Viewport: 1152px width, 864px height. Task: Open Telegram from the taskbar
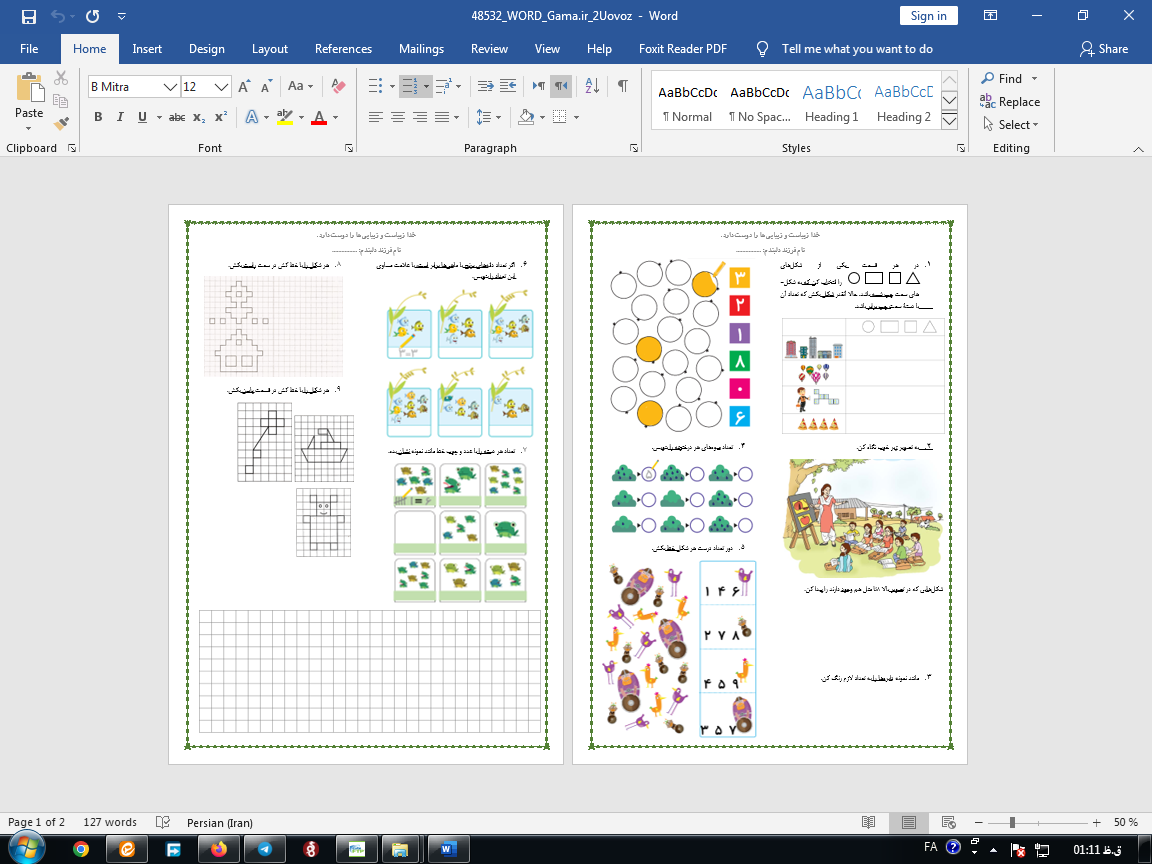[264, 849]
